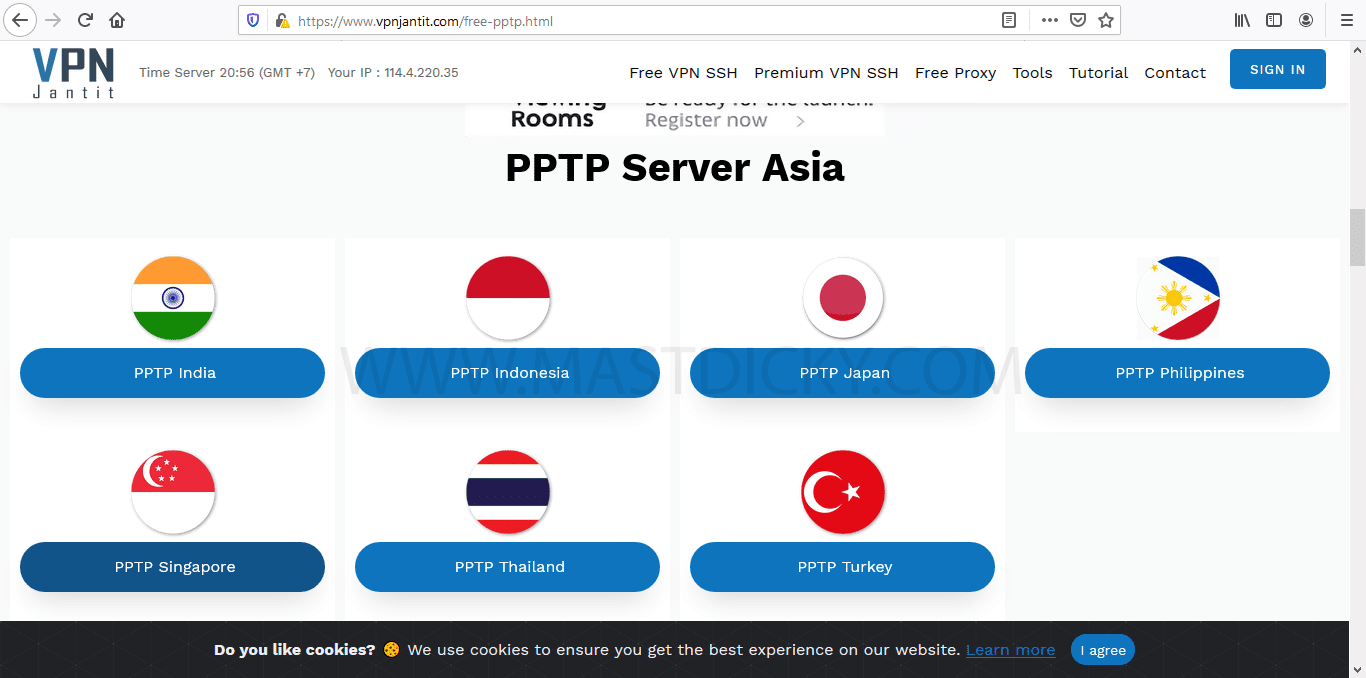Click the VPN Jantit logo
This screenshot has width=1366, height=678.
(73, 72)
